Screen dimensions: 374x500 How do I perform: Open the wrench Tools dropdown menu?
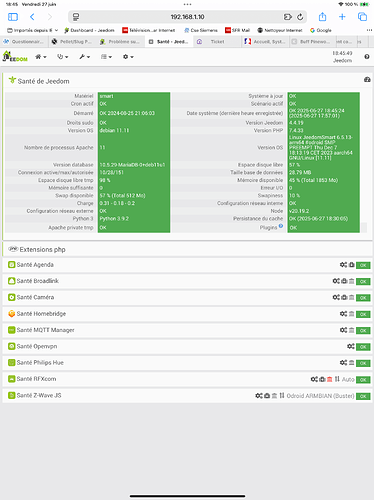pos(84,57)
